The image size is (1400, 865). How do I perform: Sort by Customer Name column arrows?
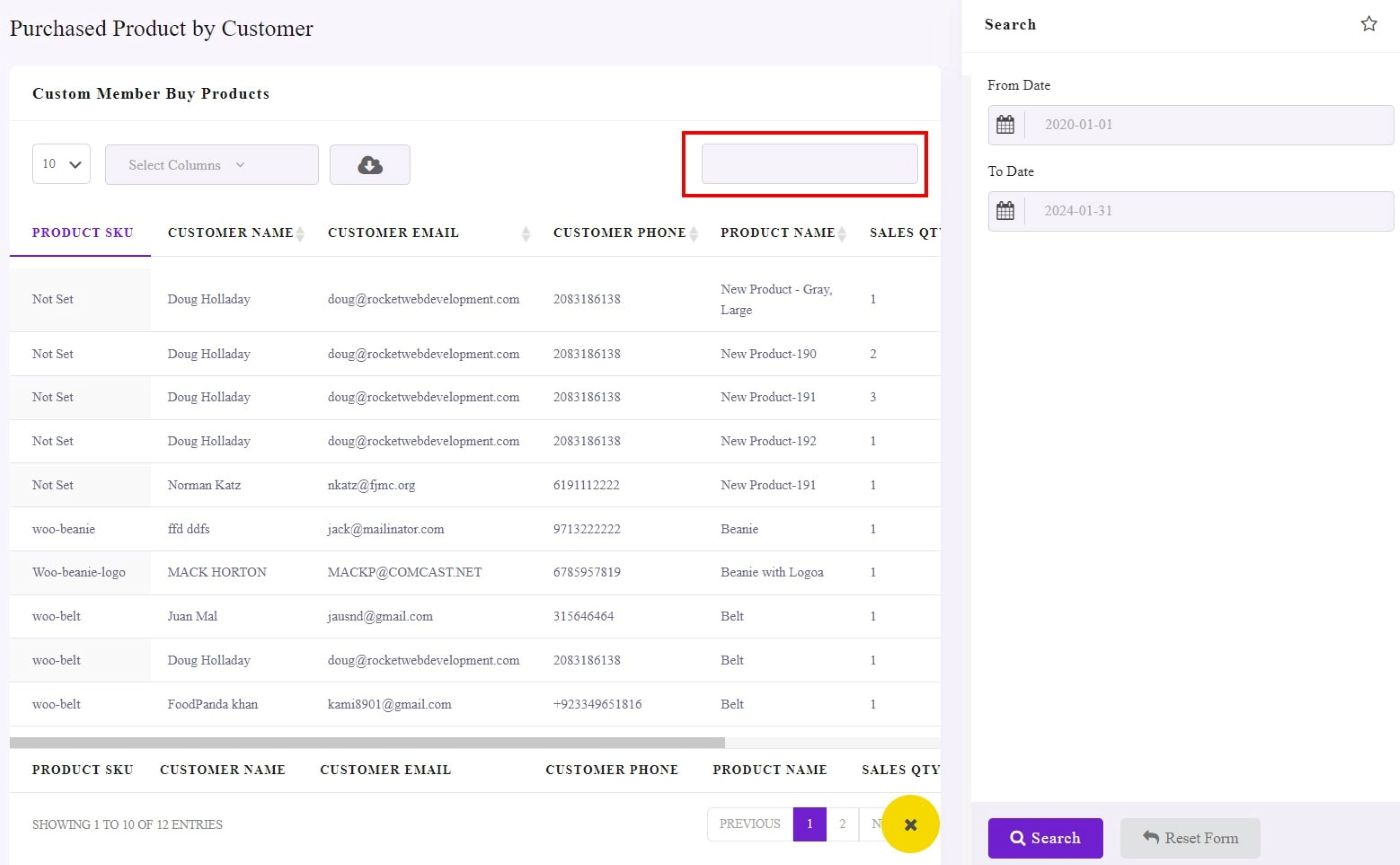[300, 233]
